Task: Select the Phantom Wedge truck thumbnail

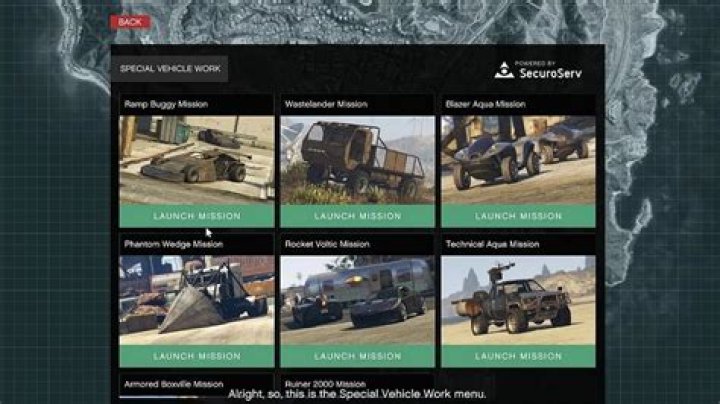Action: 197,300
